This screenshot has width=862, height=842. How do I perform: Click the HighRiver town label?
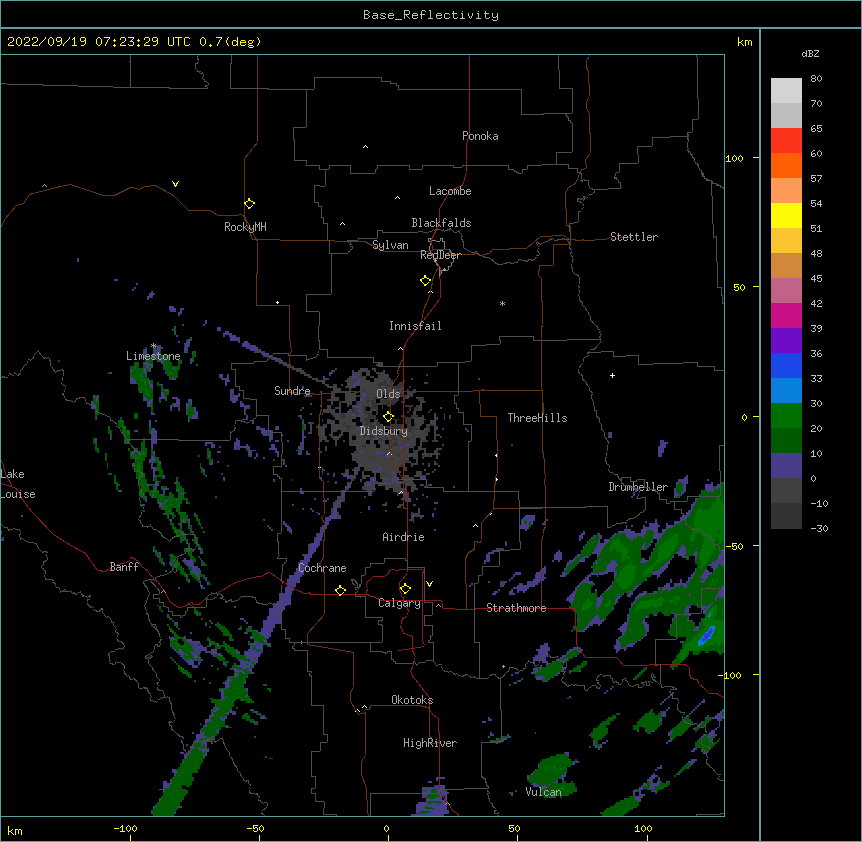pos(430,743)
